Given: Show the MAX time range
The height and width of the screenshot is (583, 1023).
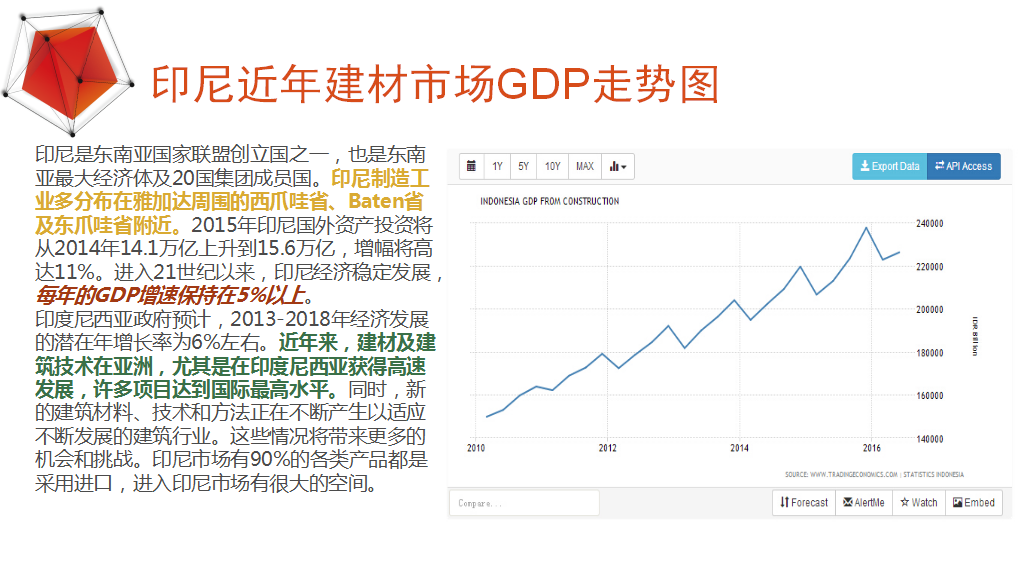Looking at the screenshot, I should 585,166.
